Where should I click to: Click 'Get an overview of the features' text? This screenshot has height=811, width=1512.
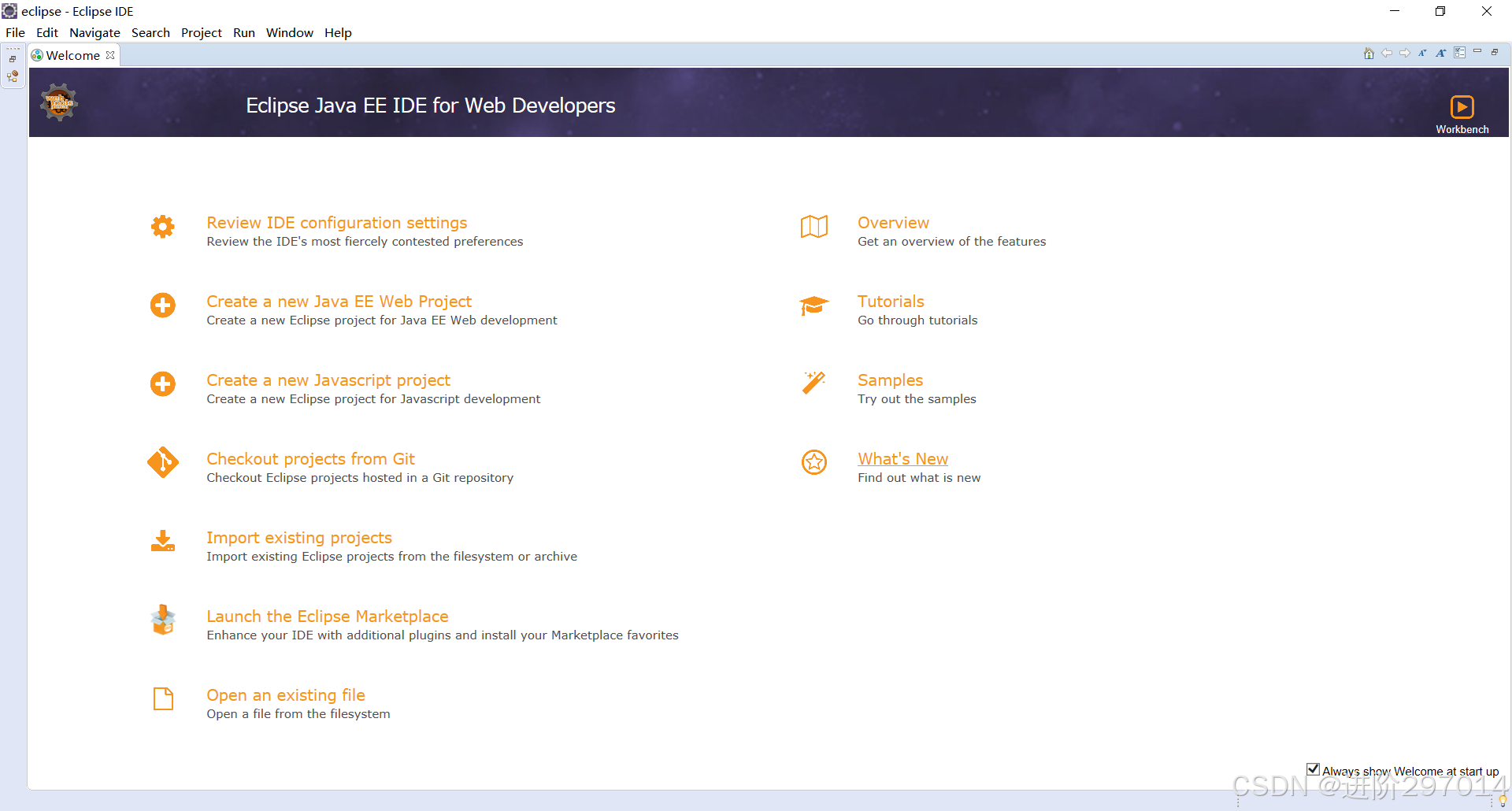[x=951, y=242]
